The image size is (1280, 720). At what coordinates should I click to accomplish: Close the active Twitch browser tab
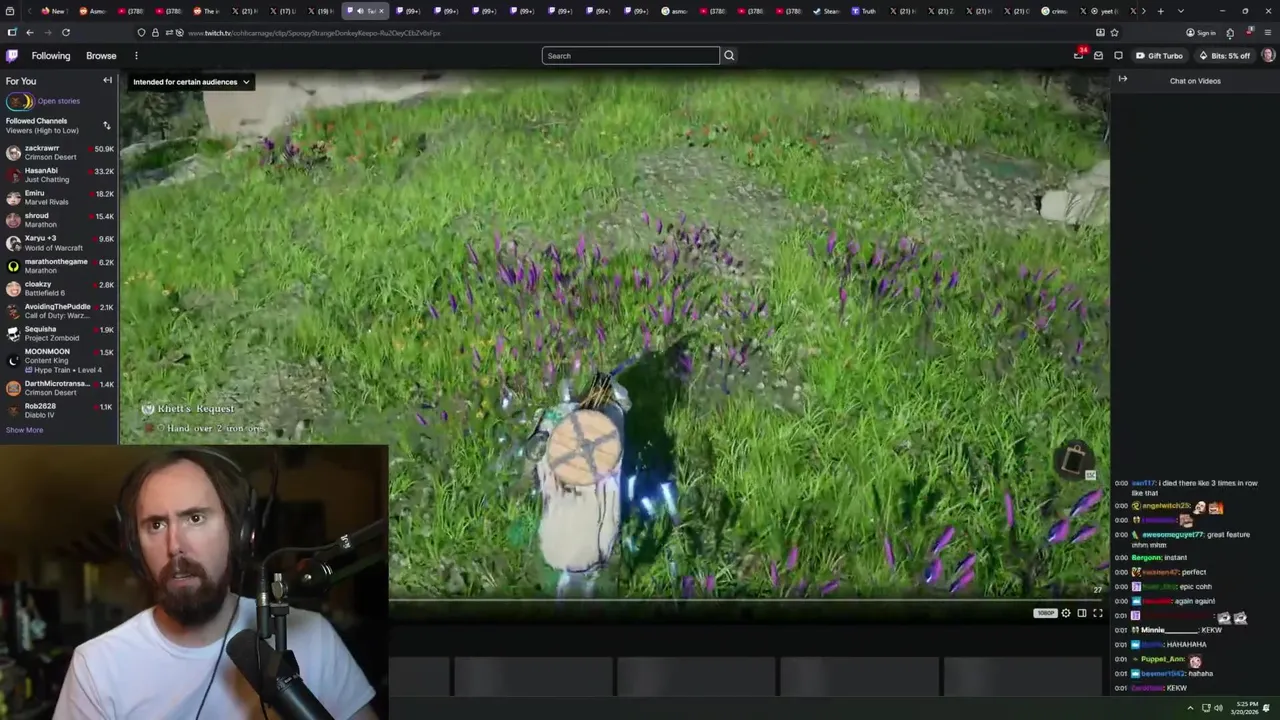click(x=381, y=11)
